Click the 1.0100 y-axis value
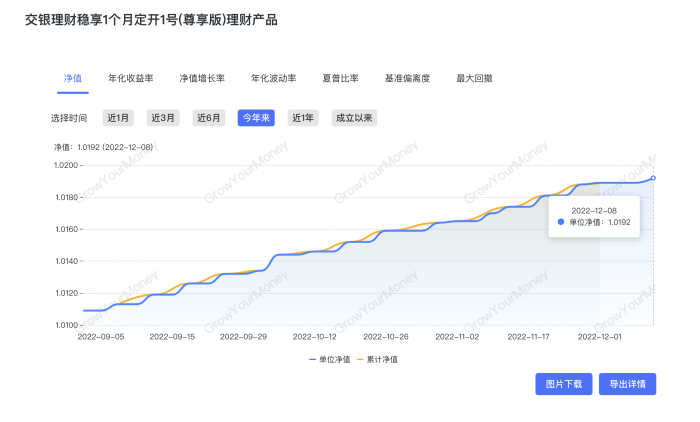 [66, 325]
